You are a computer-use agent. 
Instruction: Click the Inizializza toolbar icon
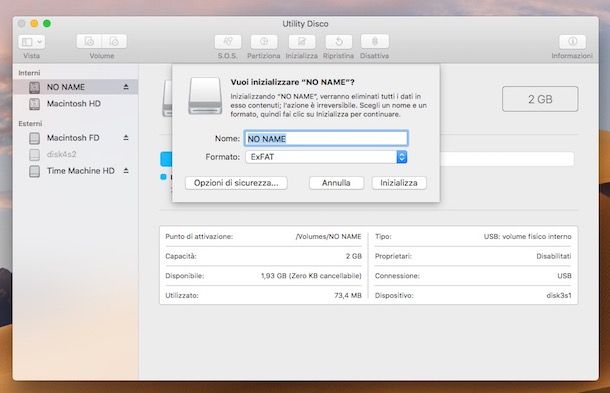coord(301,42)
